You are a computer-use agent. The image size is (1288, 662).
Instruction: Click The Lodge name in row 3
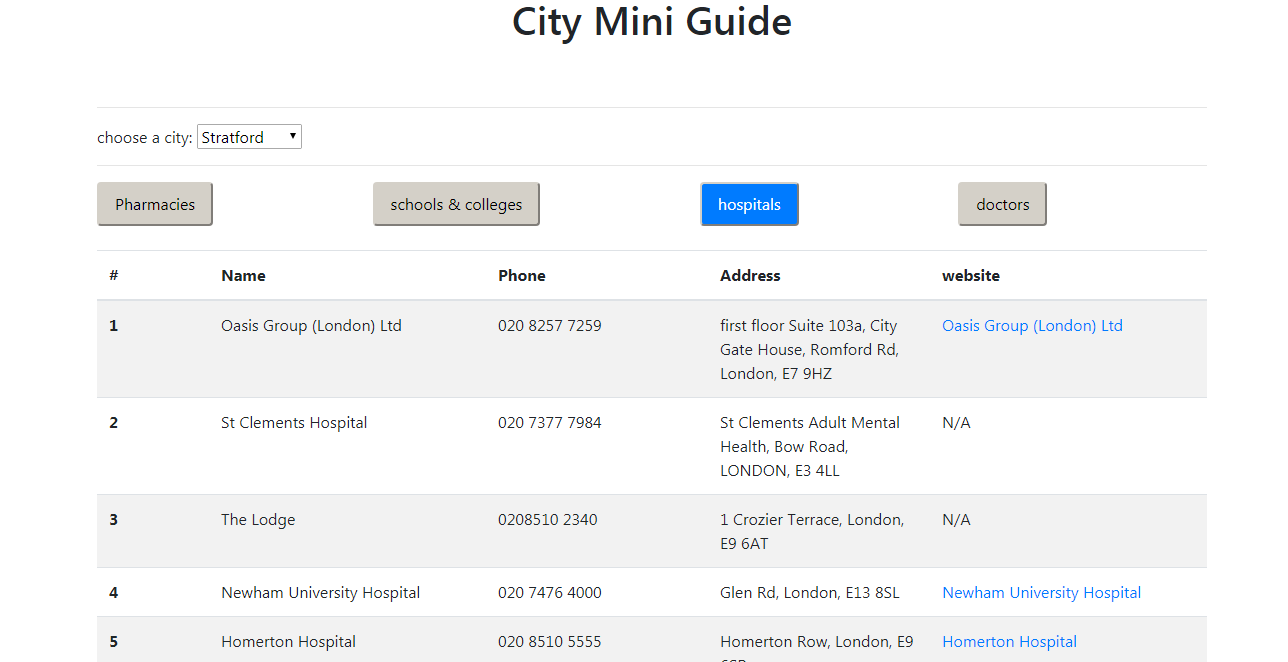click(258, 520)
